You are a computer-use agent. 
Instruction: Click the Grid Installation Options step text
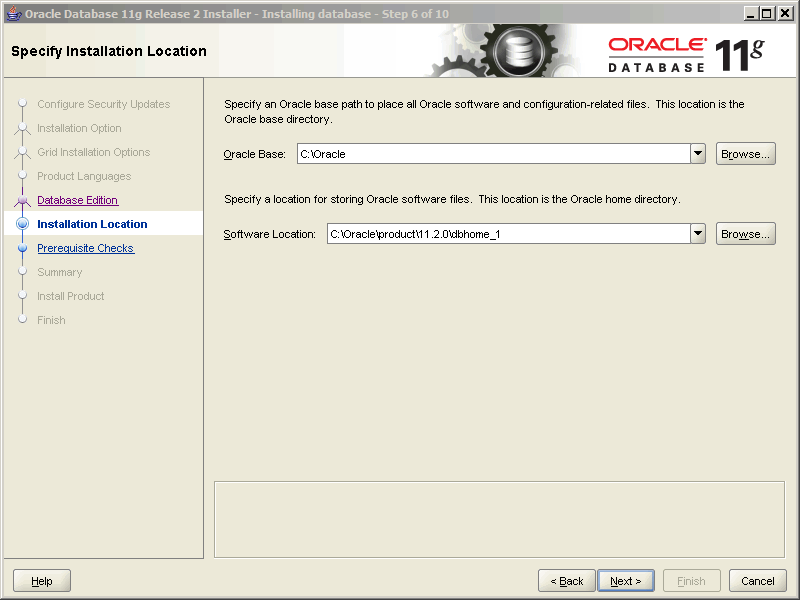click(93, 152)
